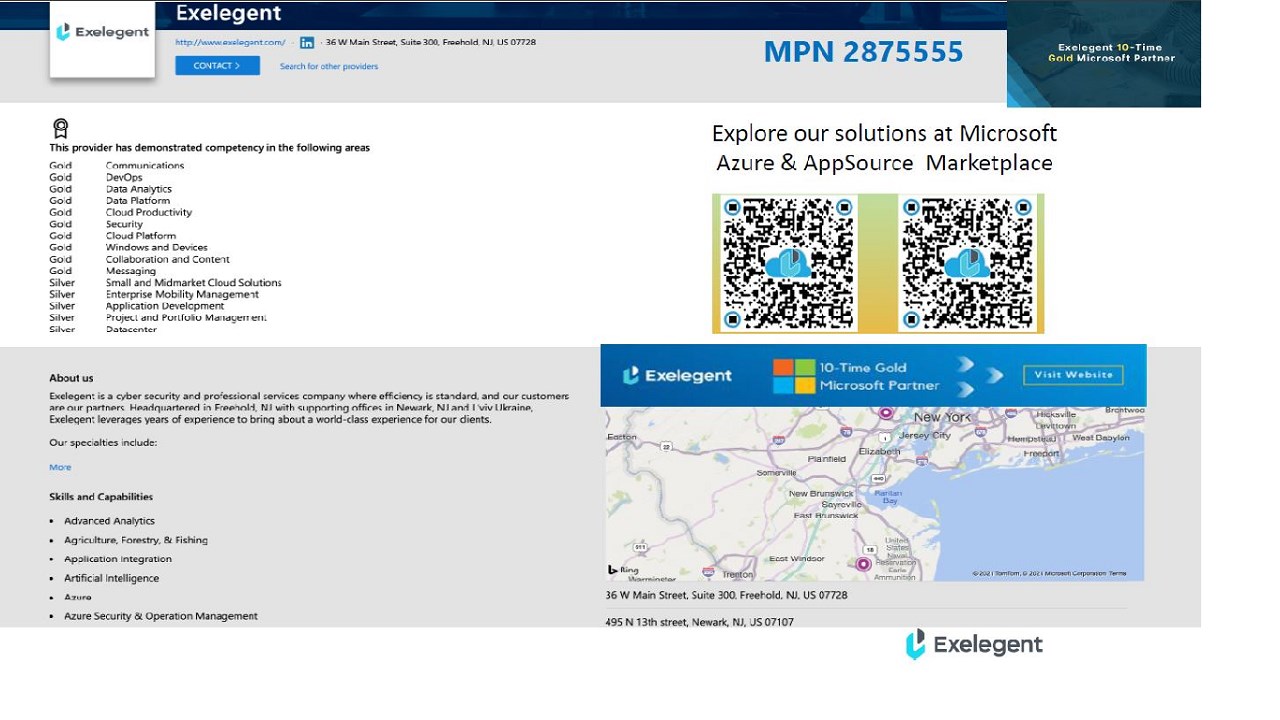This screenshot has height=720, width=1280.
Task: Select Collaboration and Content competency
Action: click(140, 259)
